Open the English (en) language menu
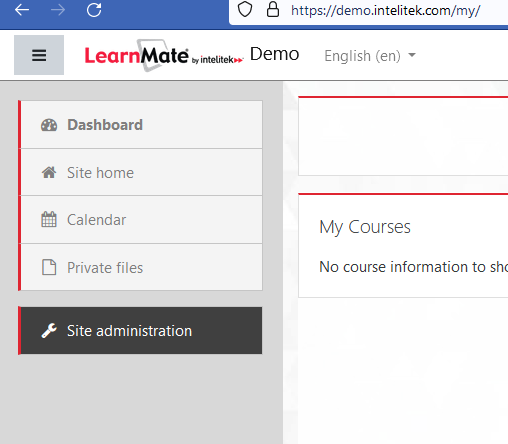Image resolution: width=508 pixels, height=444 pixels. click(370, 56)
